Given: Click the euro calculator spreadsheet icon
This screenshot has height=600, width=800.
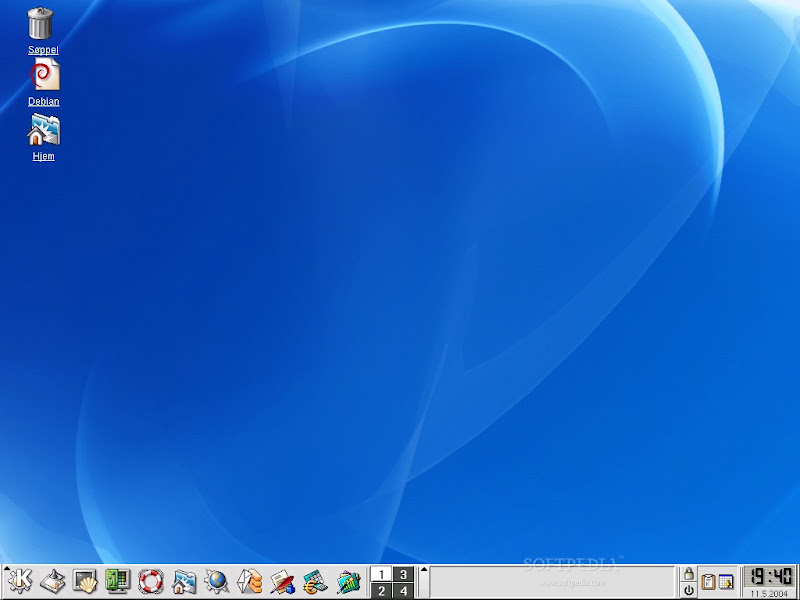Looking at the screenshot, I should click(315, 580).
